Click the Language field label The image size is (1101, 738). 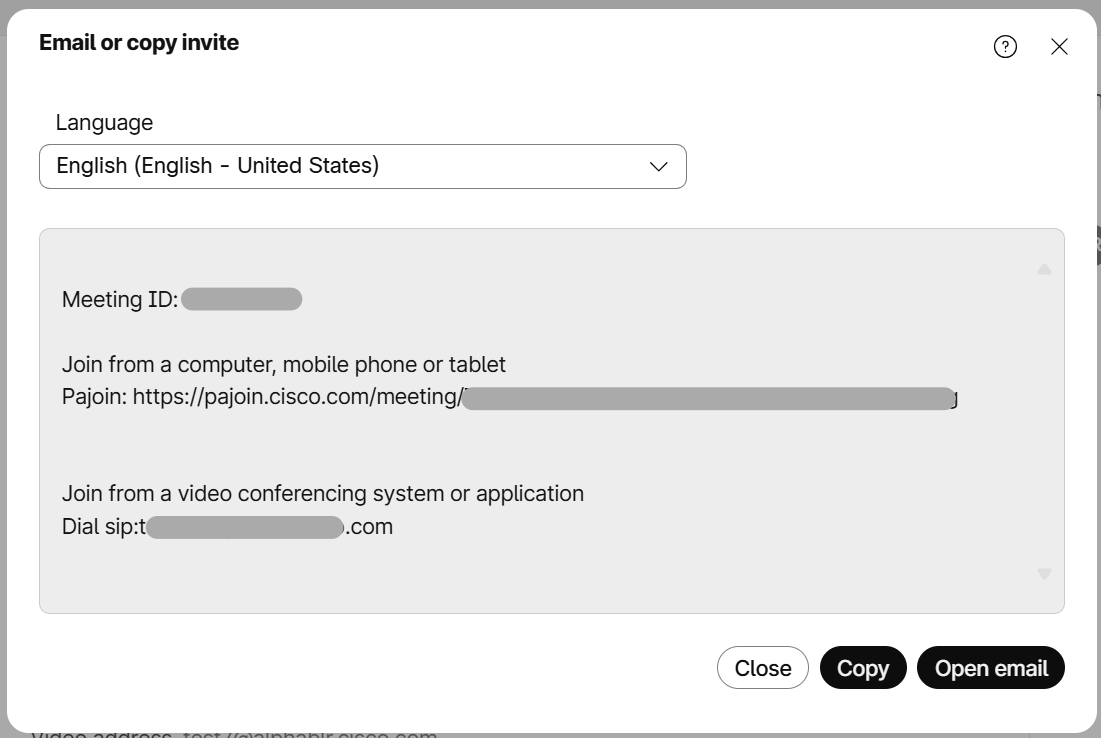pyautogui.click(x=104, y=122)
